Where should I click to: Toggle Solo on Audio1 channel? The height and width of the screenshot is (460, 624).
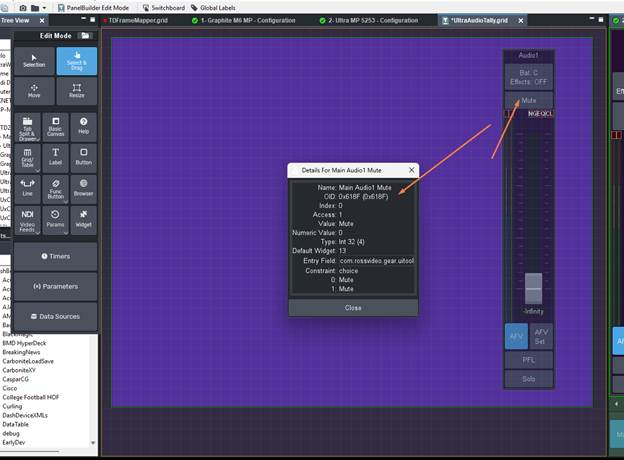[x=528, y=379]
